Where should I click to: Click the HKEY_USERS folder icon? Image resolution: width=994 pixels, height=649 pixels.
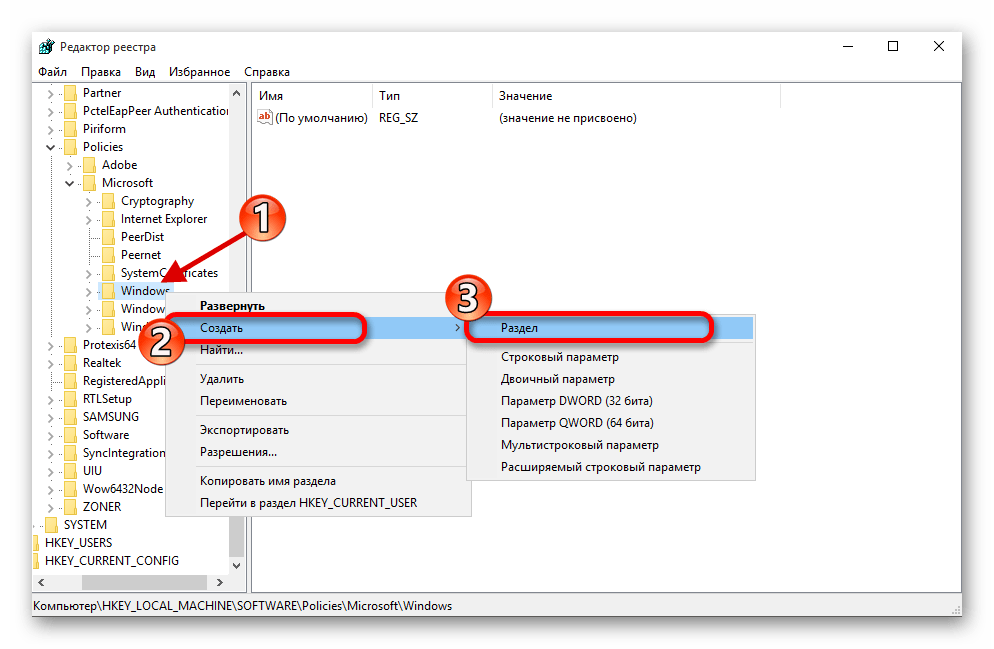pos(37,543)
